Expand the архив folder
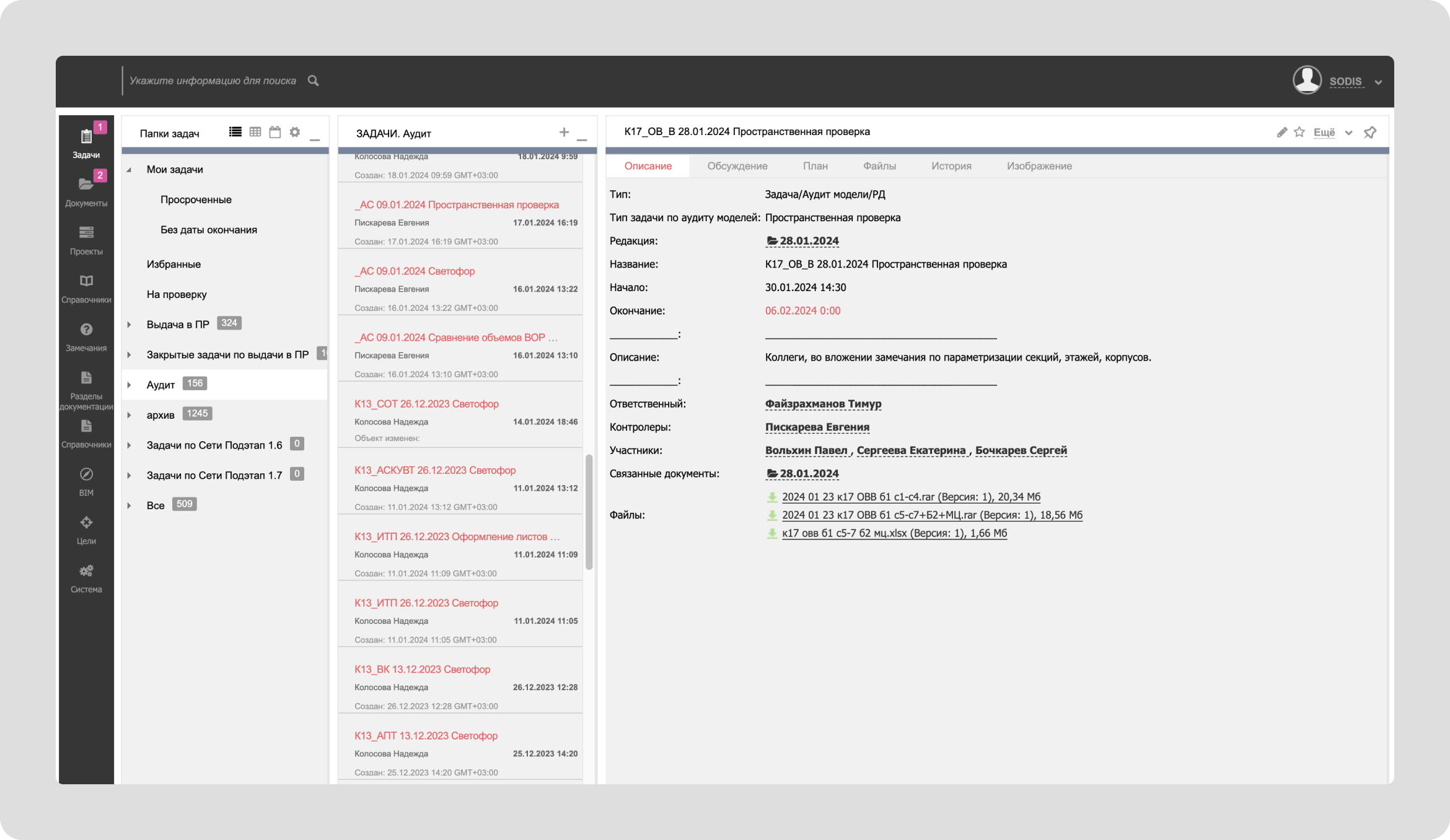This screenshot has height=840, width=1450. 129,415
